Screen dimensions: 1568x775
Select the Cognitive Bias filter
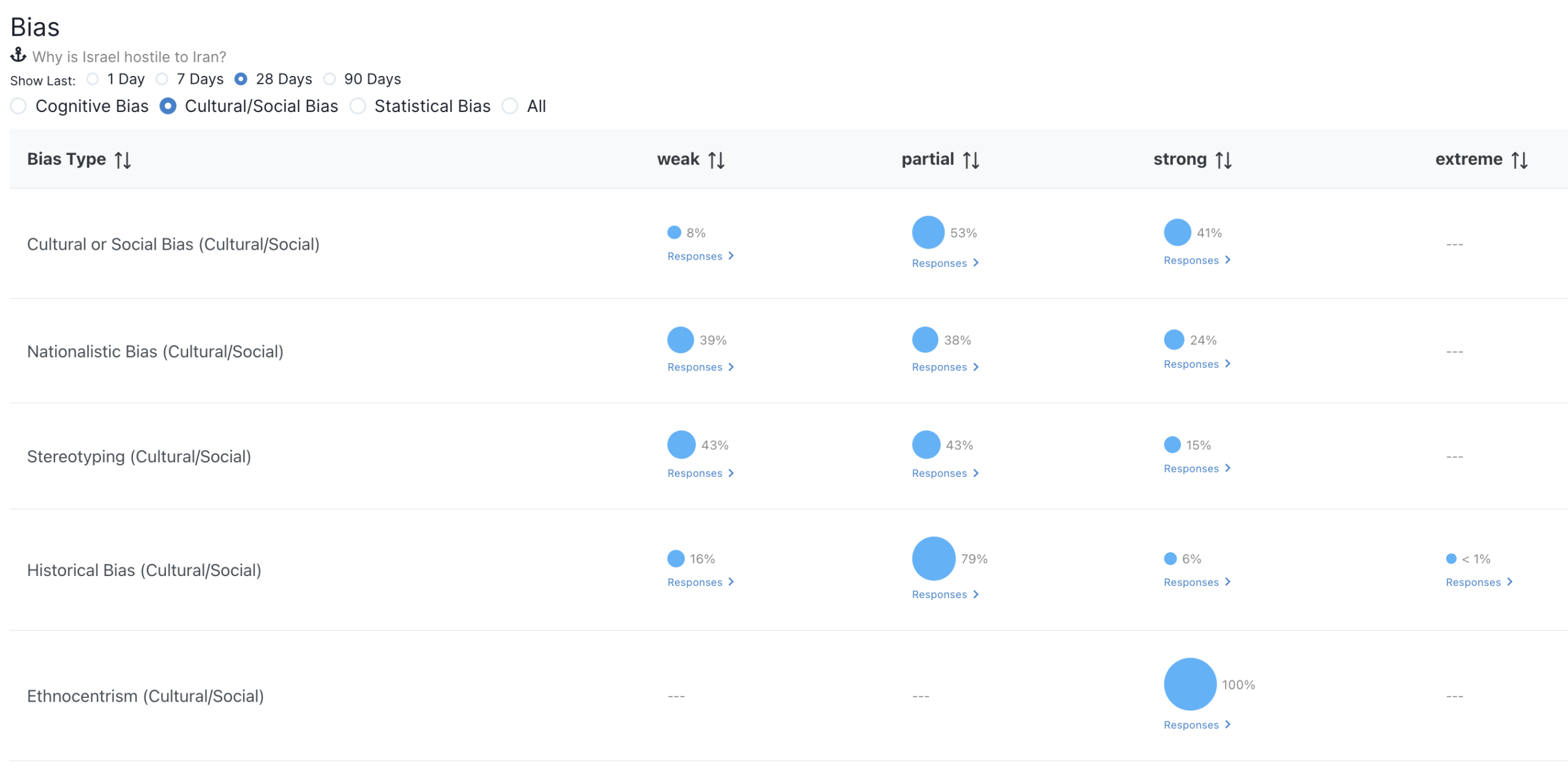tap(19, 107)
